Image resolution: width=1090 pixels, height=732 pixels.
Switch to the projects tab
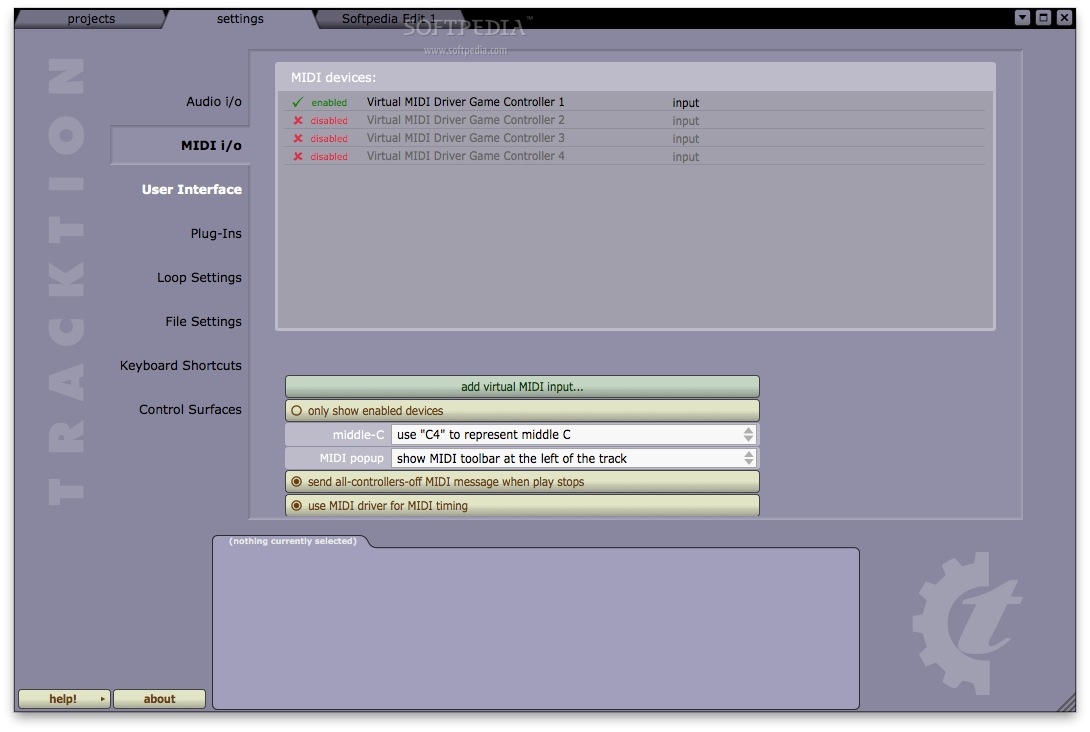[91, 19]
